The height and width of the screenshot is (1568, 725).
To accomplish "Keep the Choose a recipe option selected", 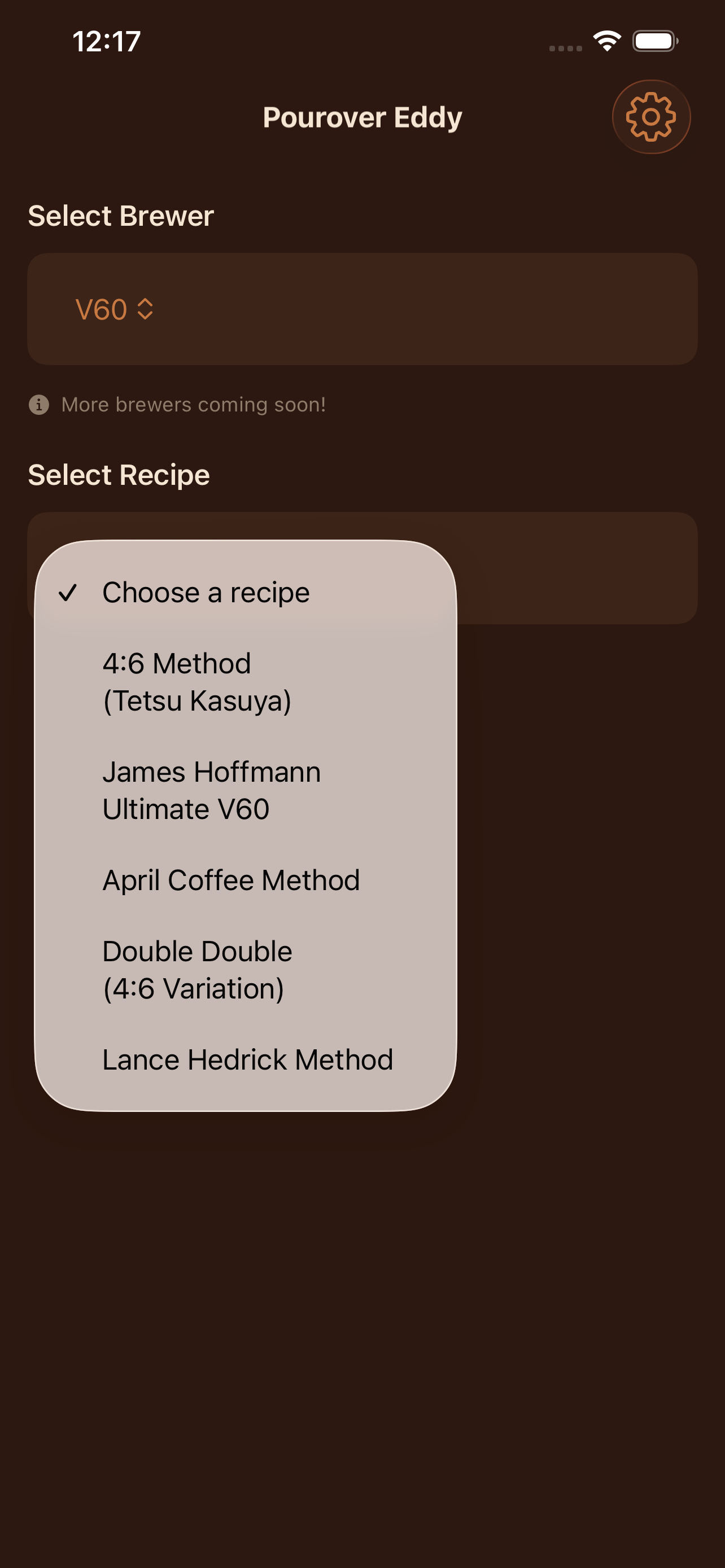I will point(206,592).
